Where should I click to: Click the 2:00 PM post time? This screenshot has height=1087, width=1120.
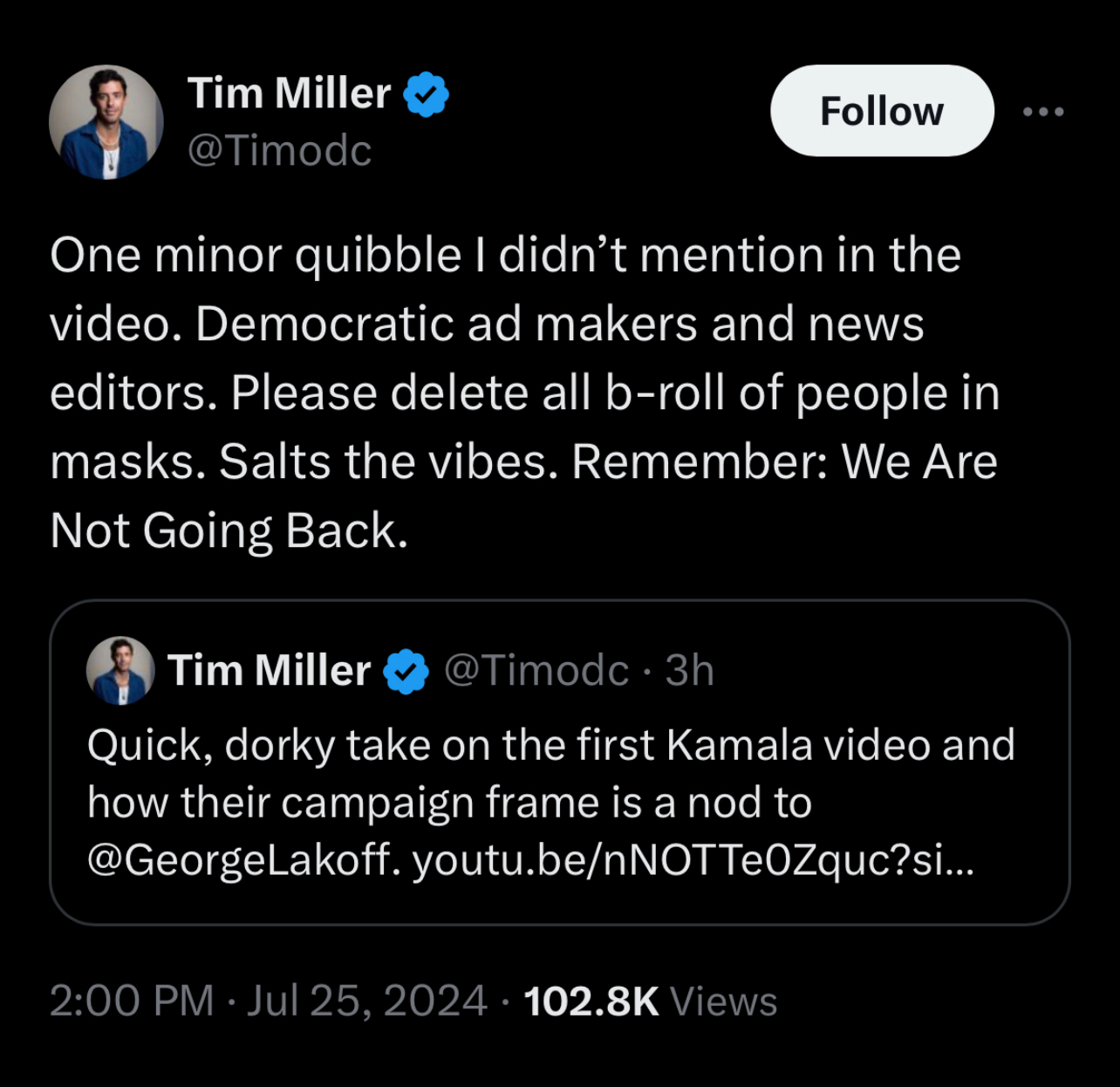click(x=132, y=1000)
